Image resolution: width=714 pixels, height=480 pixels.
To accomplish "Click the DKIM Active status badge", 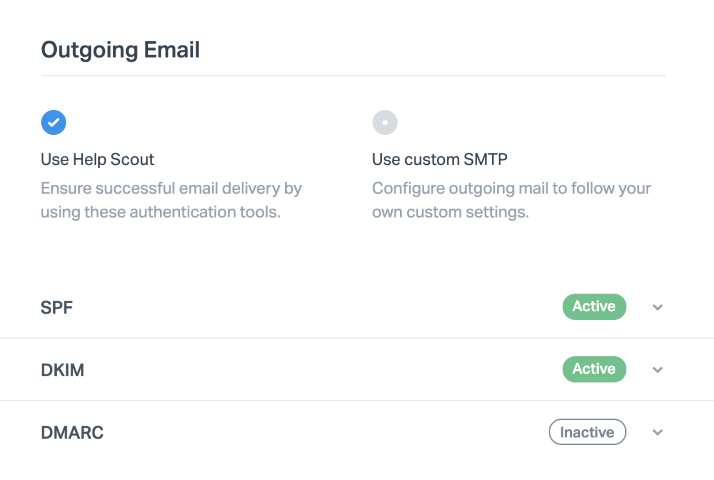I will 594,370.
